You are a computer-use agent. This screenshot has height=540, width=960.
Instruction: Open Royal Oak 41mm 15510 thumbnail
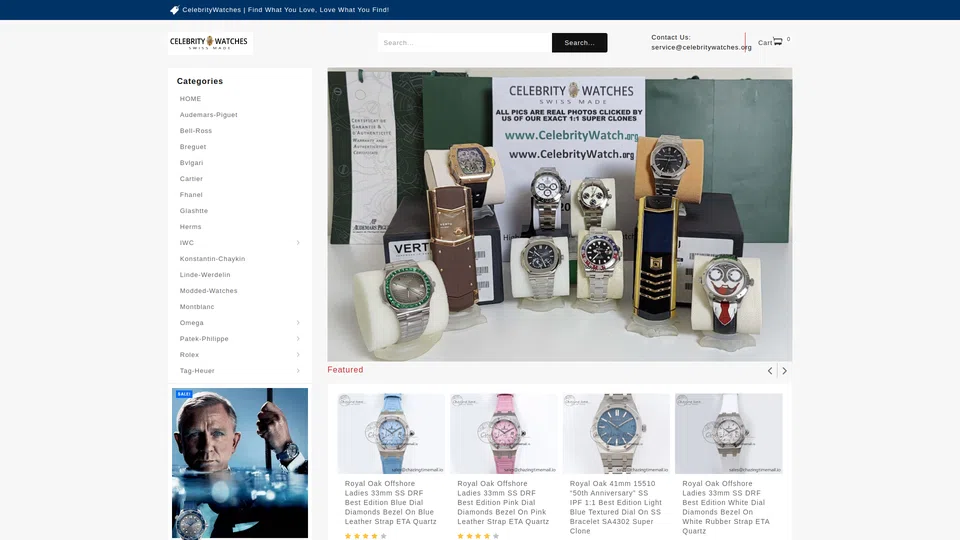[617, 433]
